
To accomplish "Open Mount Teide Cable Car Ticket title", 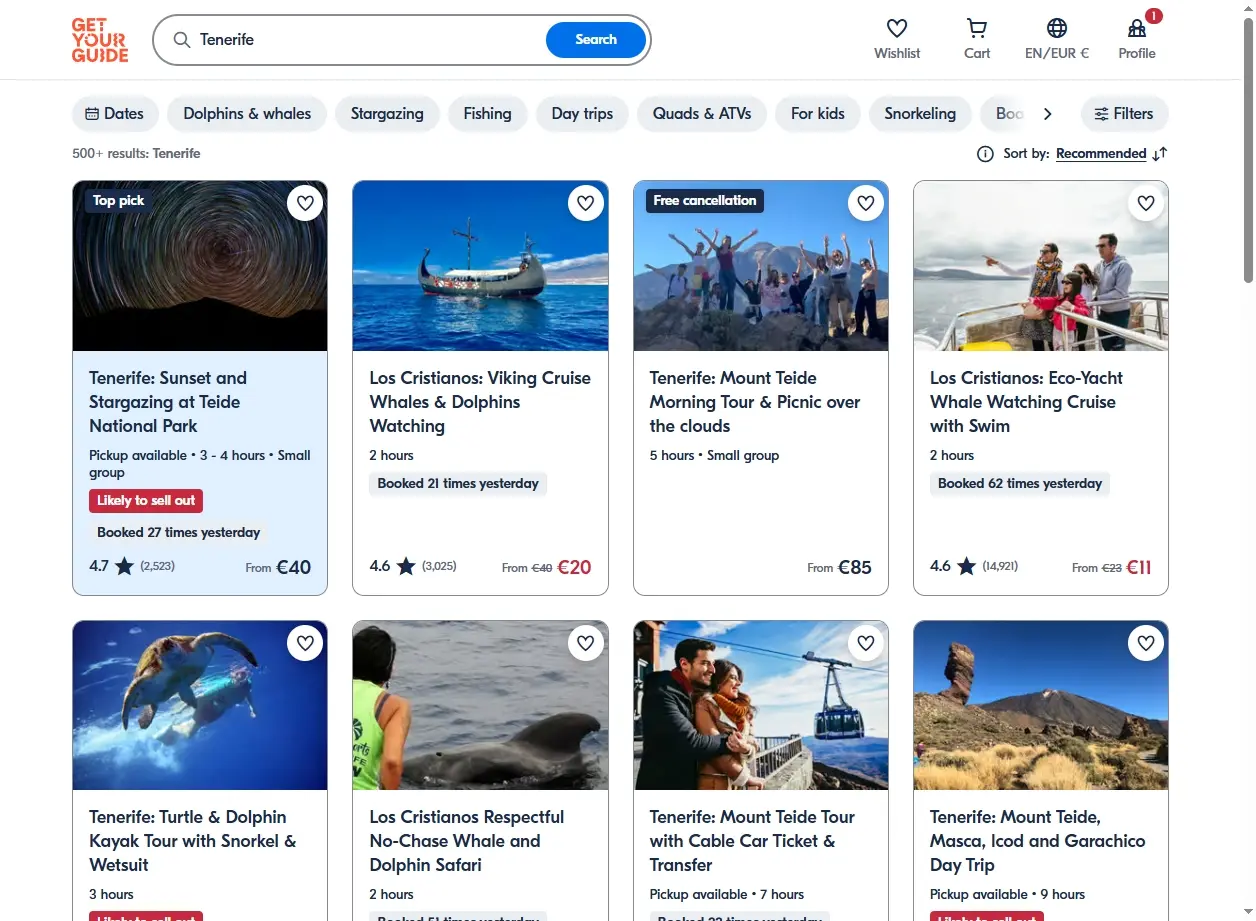I will click(752, 841).
